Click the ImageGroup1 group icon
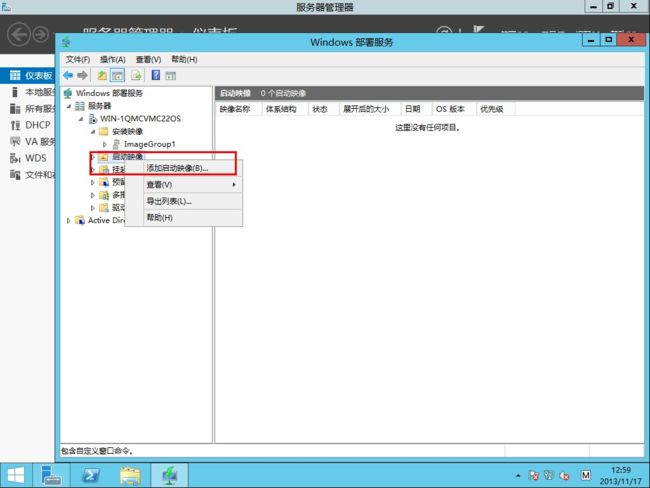The image size is (650, 488). [116, 144]
